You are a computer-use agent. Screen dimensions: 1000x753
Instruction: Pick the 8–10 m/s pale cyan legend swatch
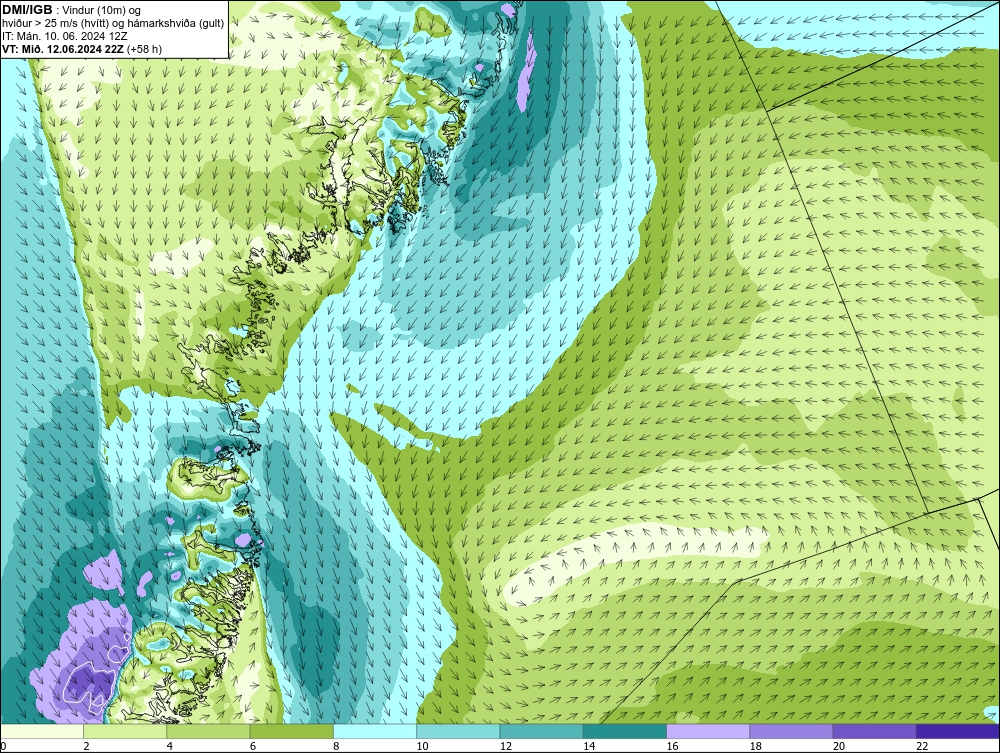tap(375, 731)
